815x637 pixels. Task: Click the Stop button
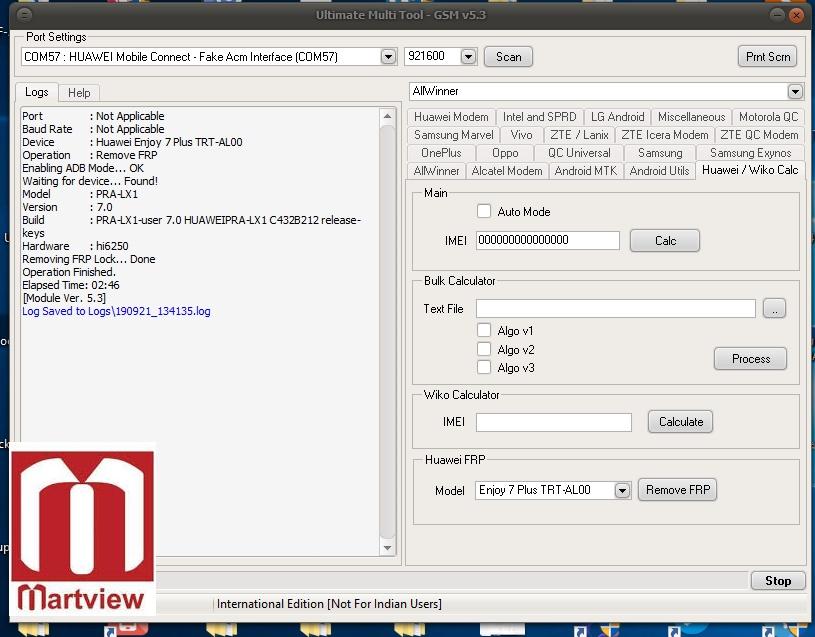point(778,580)
